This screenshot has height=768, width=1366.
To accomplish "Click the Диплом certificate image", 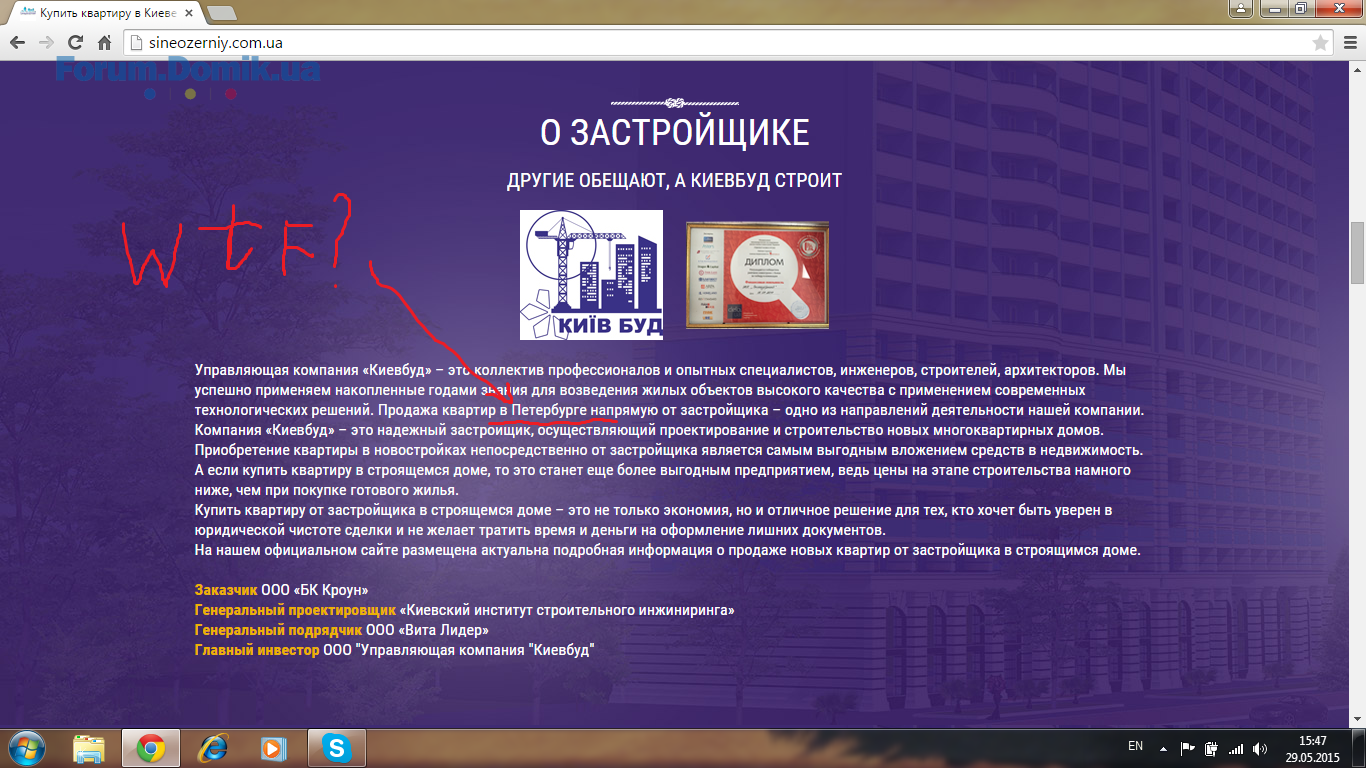I will 757,275.
